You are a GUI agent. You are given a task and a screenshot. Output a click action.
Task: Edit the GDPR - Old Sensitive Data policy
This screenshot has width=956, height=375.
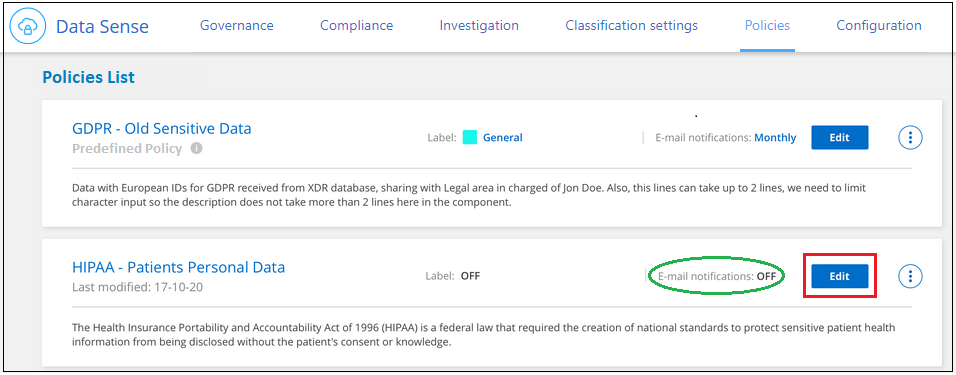840,138
